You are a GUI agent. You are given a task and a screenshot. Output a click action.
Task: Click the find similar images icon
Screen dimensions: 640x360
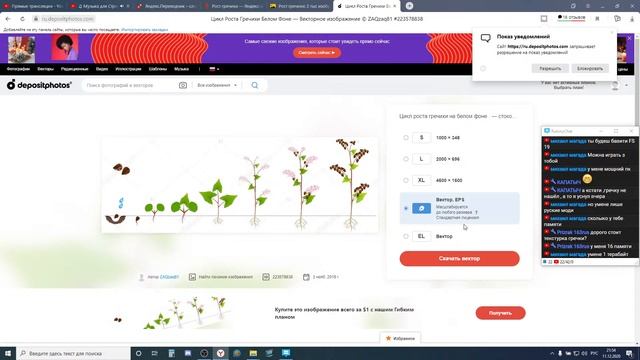tap(192, 277)
